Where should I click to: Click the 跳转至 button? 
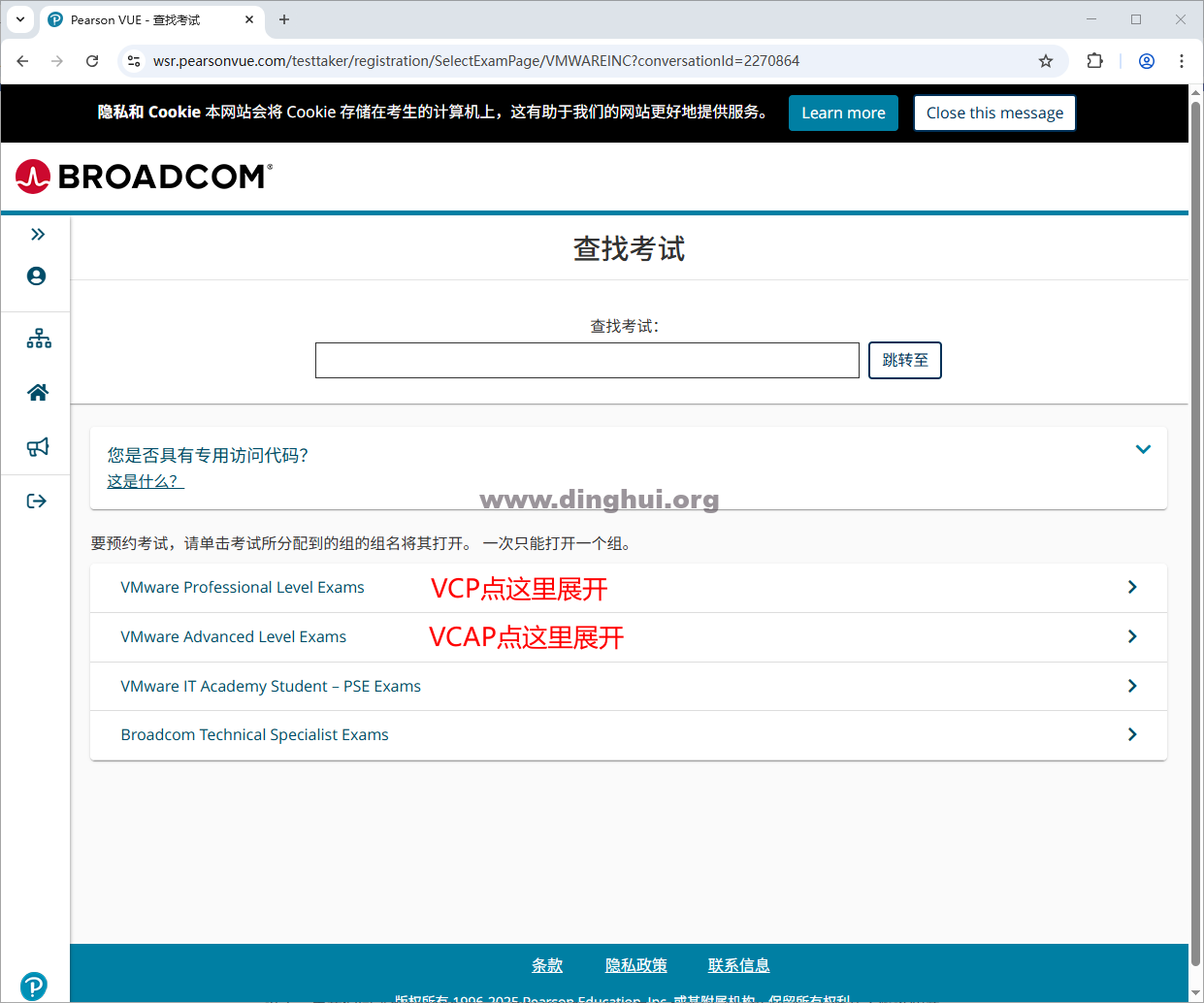(905, 360)
